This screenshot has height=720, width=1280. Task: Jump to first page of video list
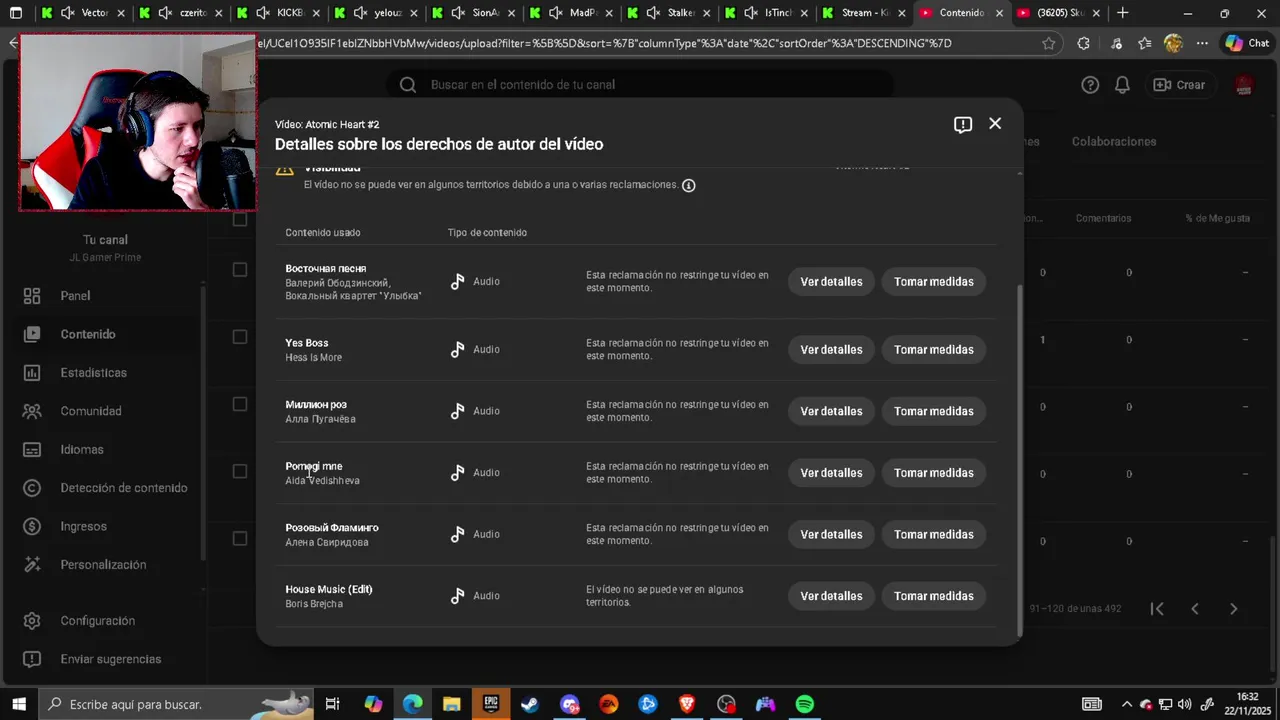(1157, 608)
